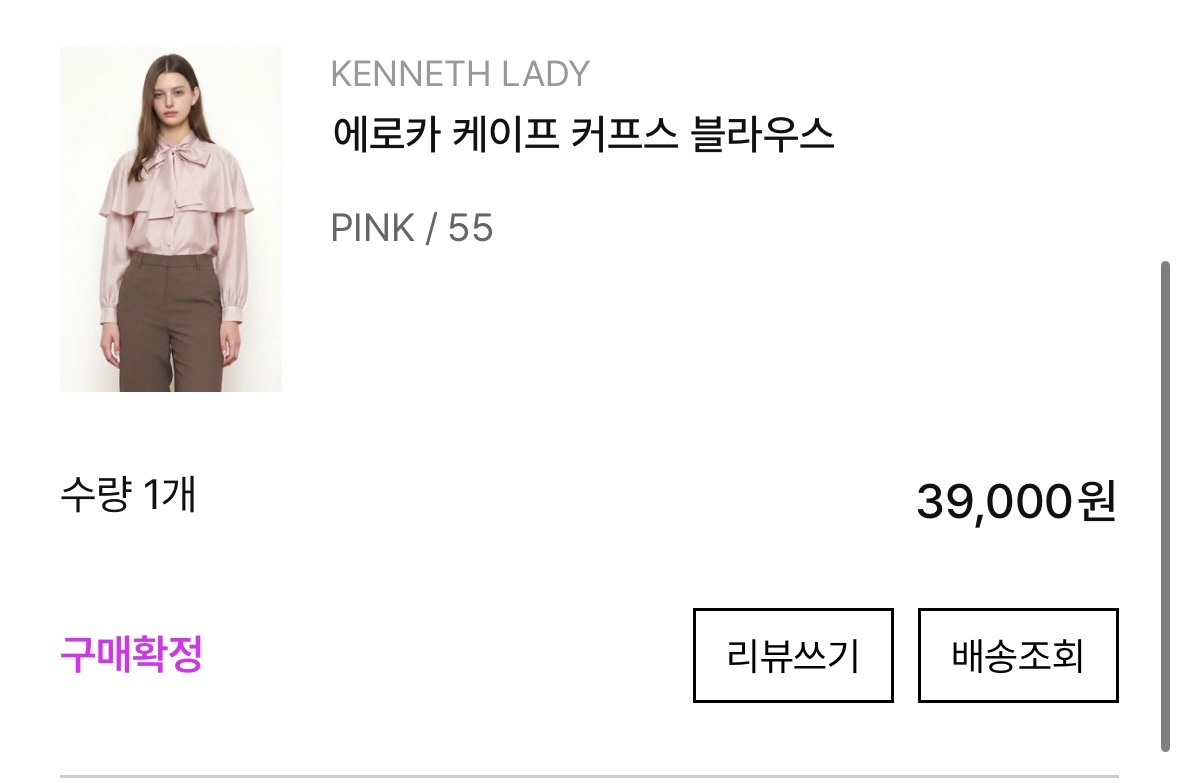Viewport: 1179px width, 783px height.
Task: Click the PINK color name in the option line
Action: (373, 227)
